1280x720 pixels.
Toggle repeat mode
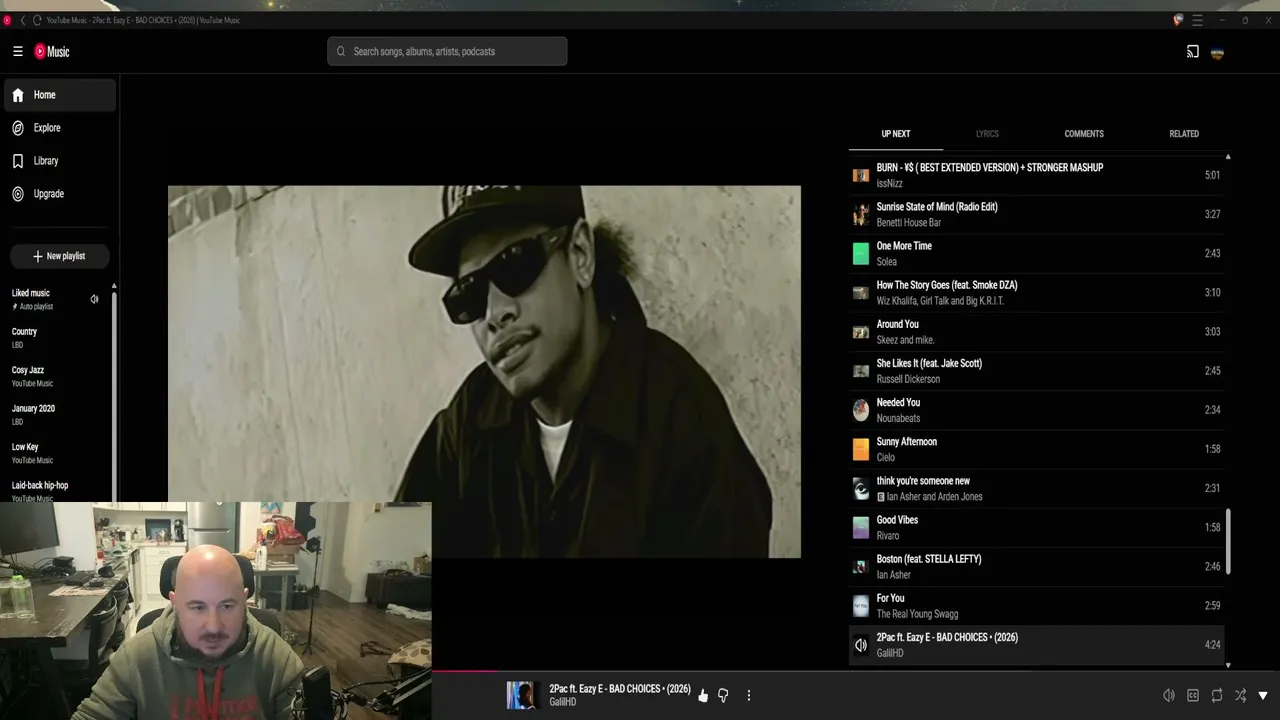tap(1217, 695)
